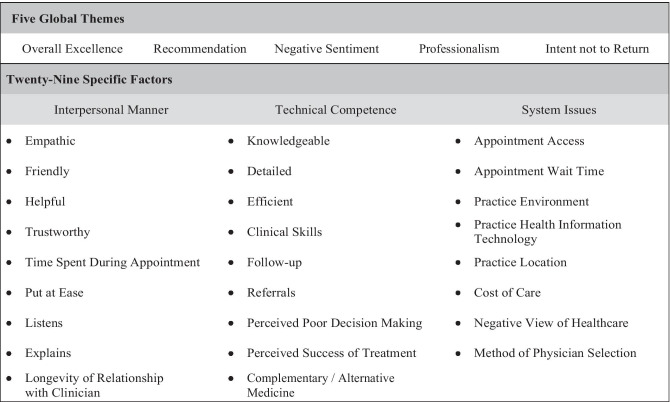Select the Overall Excellence theme

pyautogui.click(x=72, y=48)
